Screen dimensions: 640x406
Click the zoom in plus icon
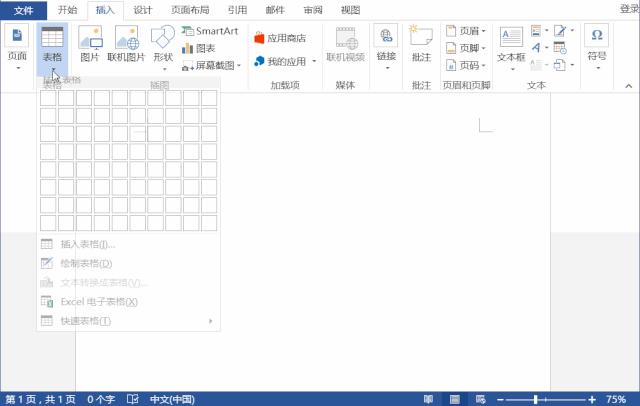[592, 399]
